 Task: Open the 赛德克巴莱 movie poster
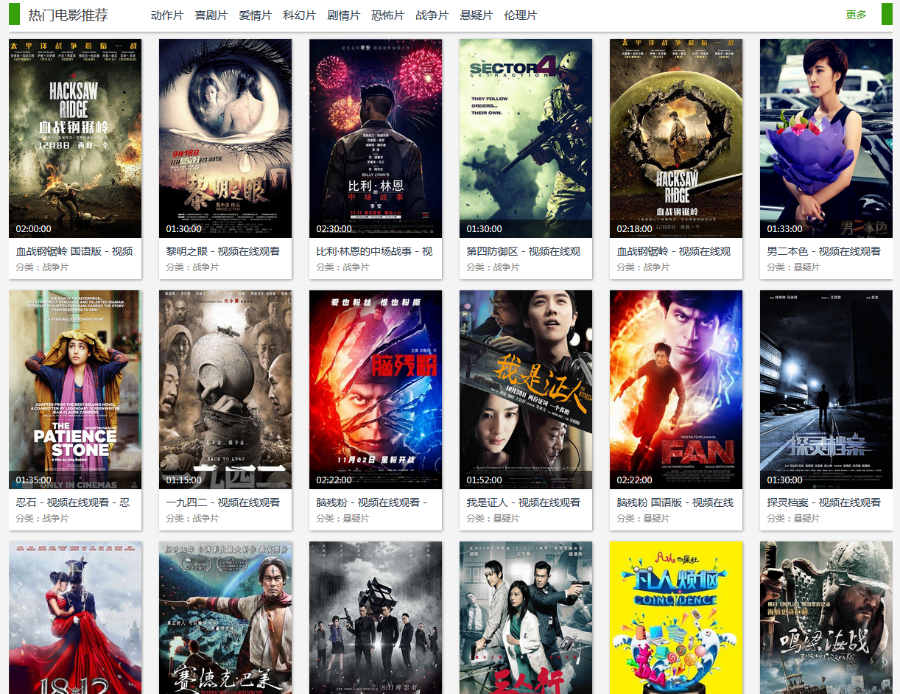226,618
